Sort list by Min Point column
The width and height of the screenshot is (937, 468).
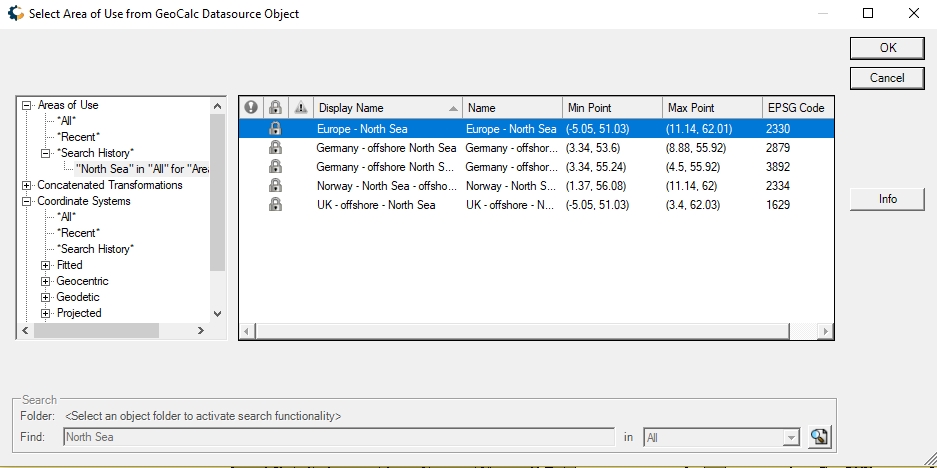613,108
